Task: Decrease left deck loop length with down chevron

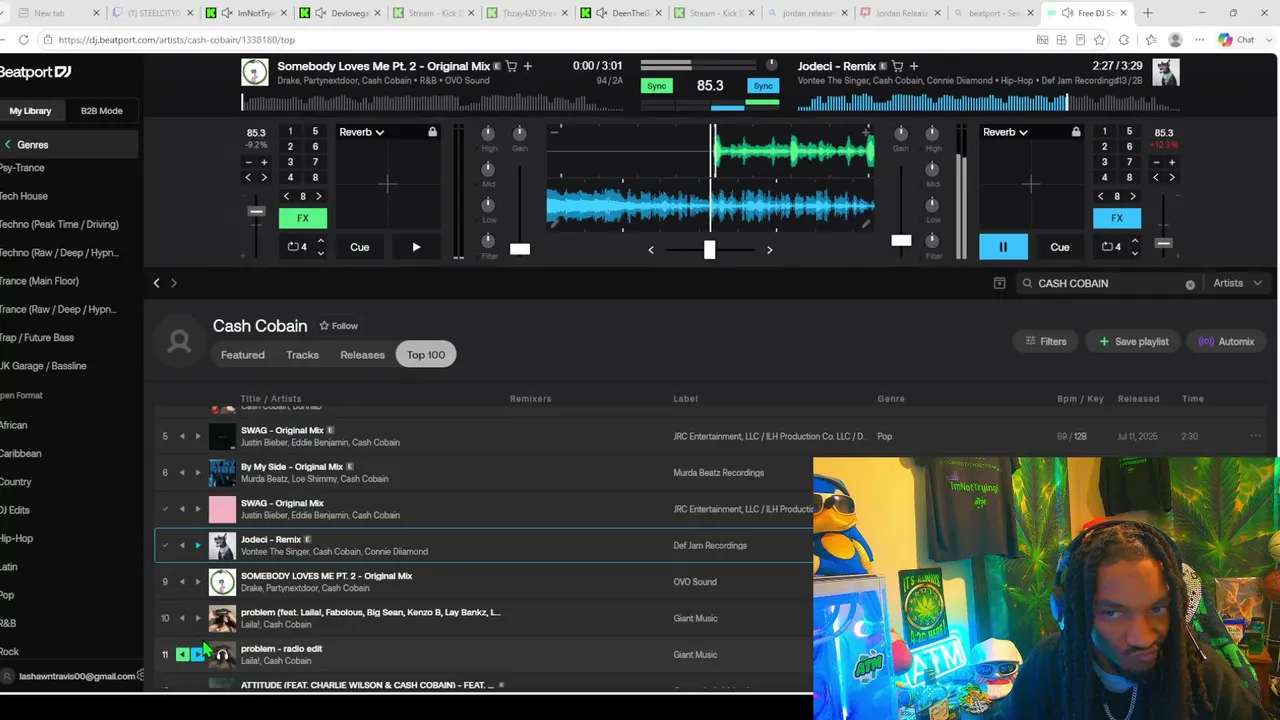Action: click(321, 253)
